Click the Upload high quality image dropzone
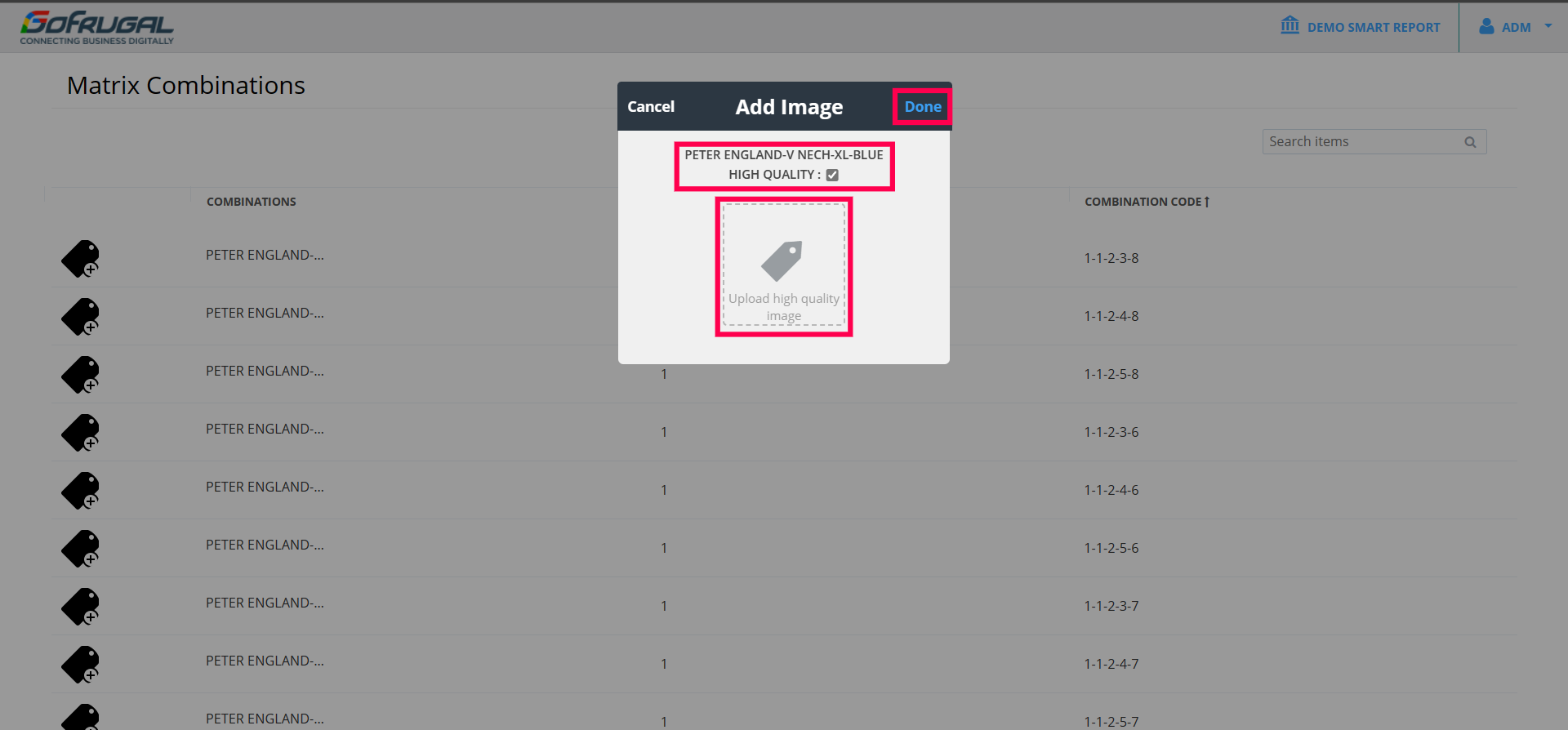Image resolution: width=1568 pixels, height=730 pixels. tap(784, 265)
